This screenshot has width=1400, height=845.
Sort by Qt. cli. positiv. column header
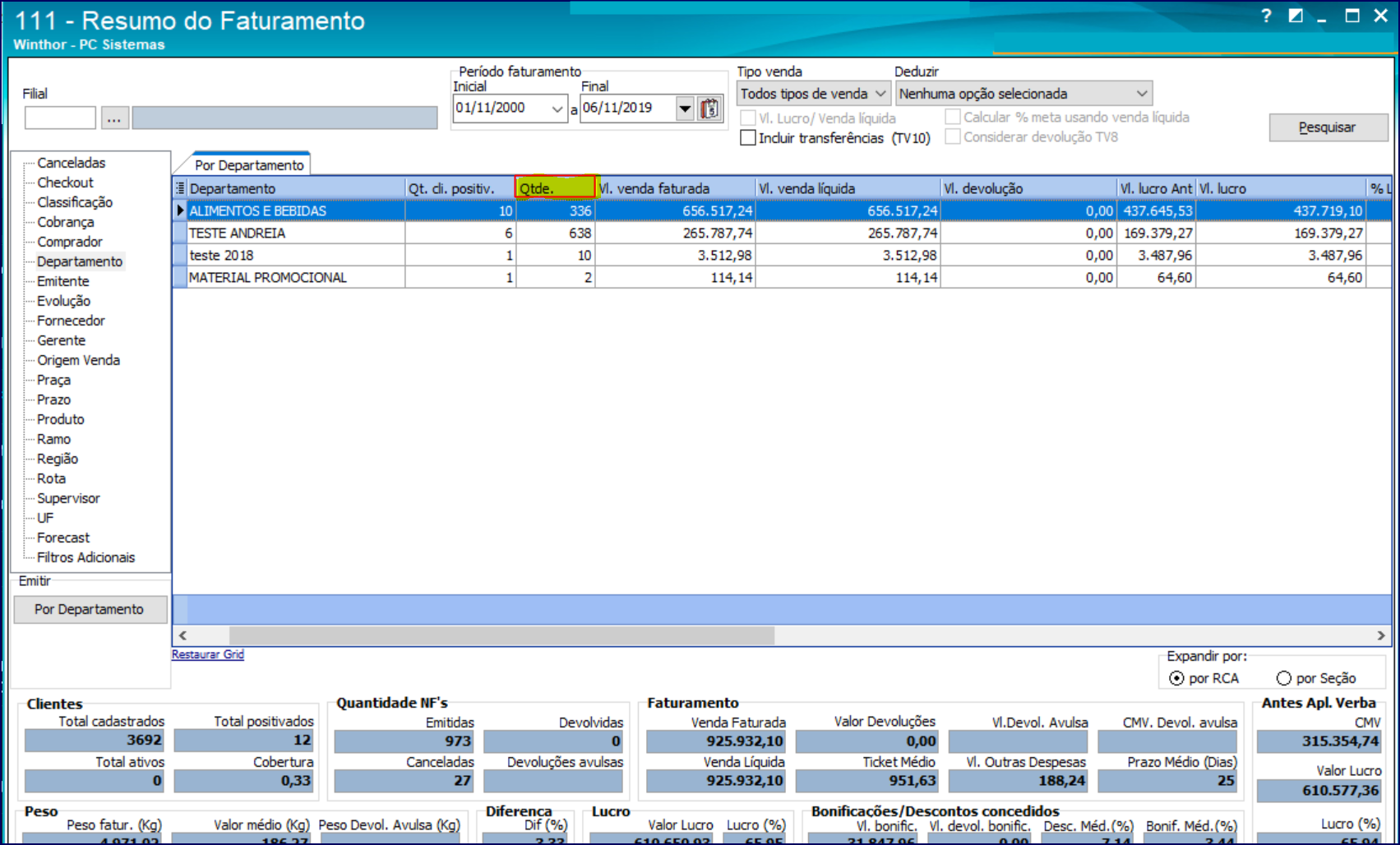point(460,188)
